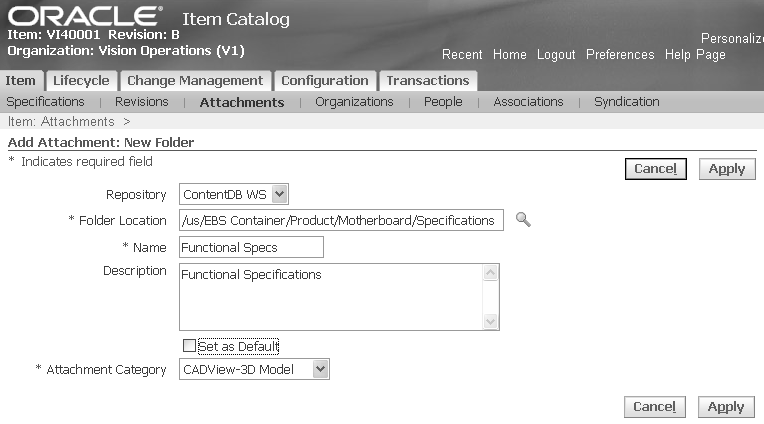Click the Oracle logo in the header

[x=85, y=16]
